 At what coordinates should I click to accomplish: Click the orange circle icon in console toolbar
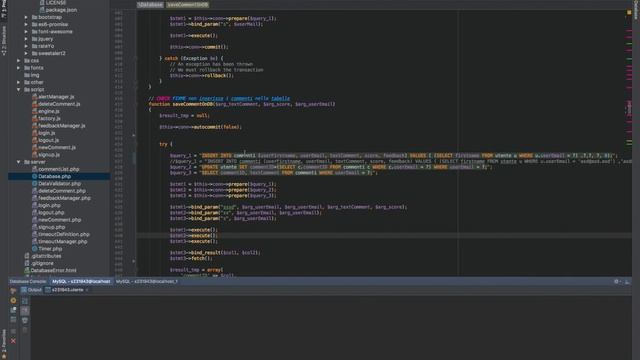pyautogui.click(x=13, y=300)
